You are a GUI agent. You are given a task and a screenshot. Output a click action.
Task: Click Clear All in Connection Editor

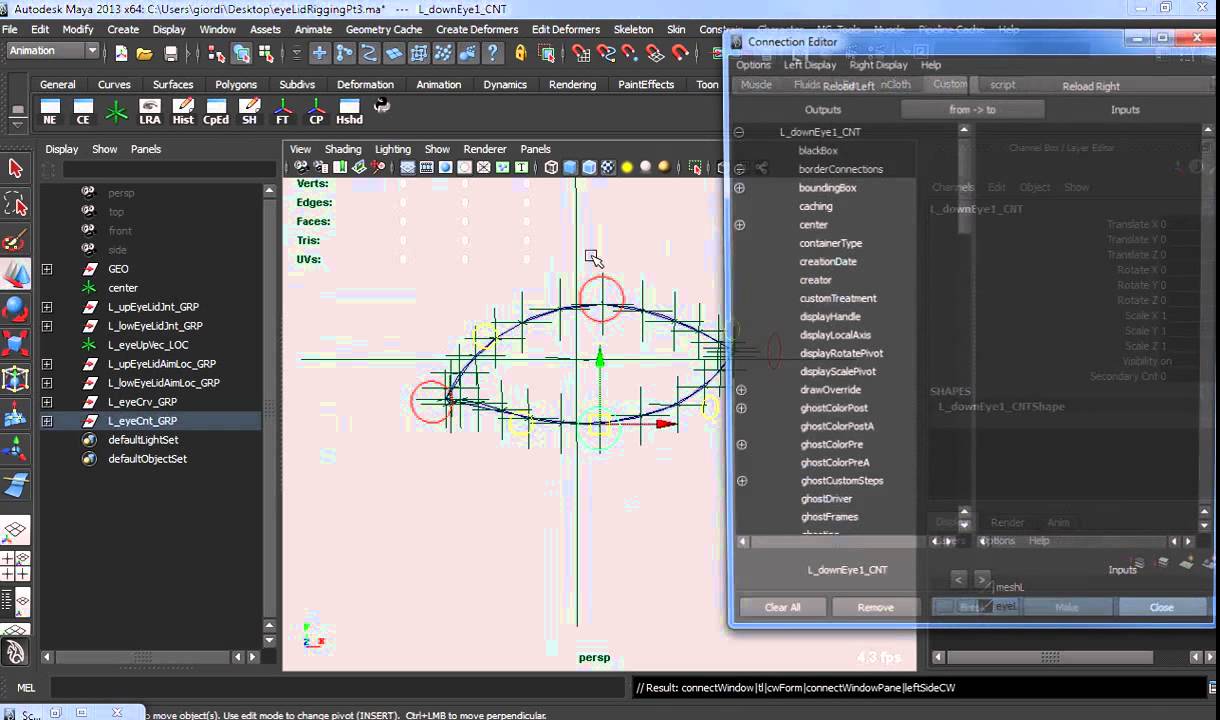[782, 607]
